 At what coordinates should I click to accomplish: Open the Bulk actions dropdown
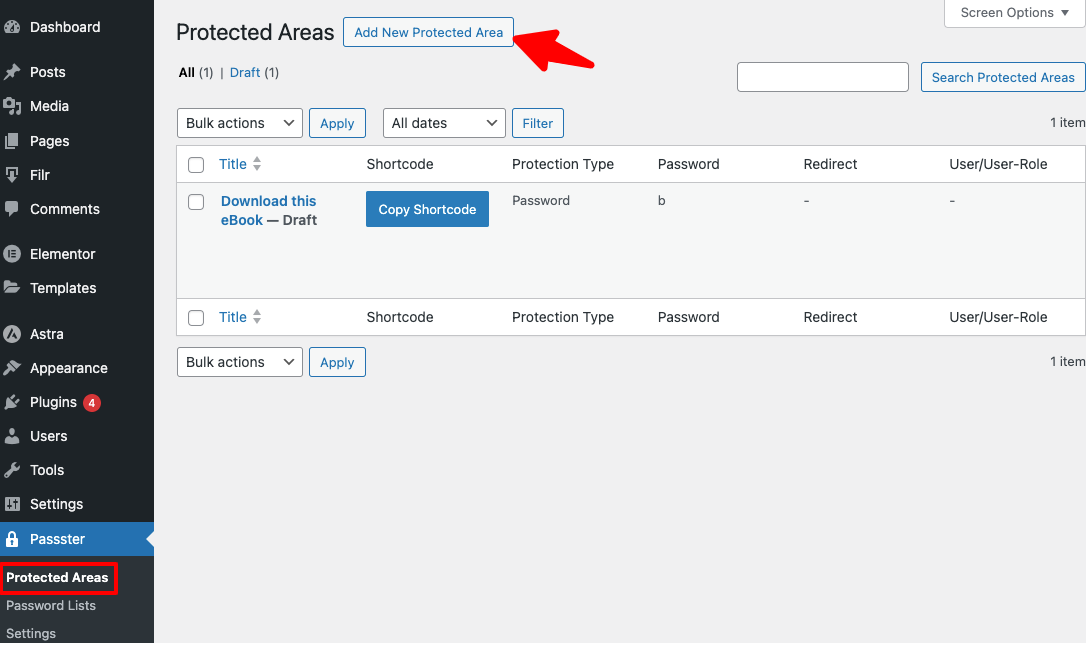coord(239,122)
